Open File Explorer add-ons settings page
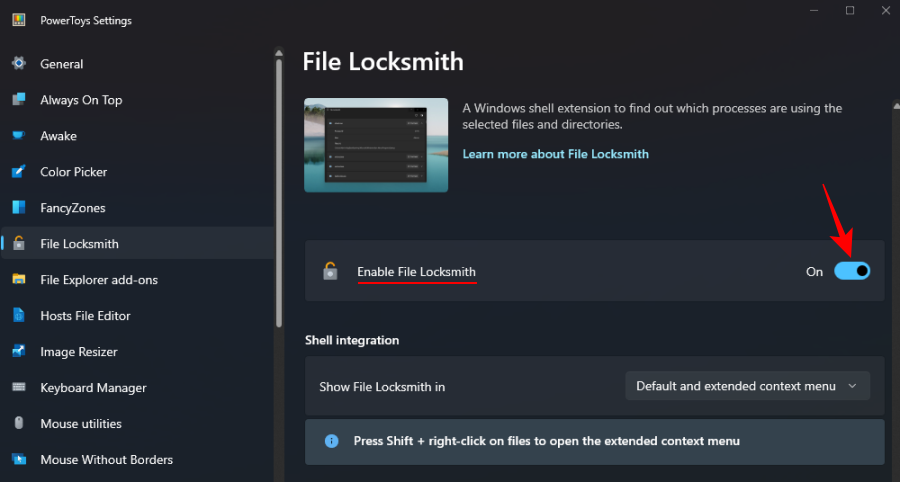This screenshot has height=482, width=900. [98, 280]
